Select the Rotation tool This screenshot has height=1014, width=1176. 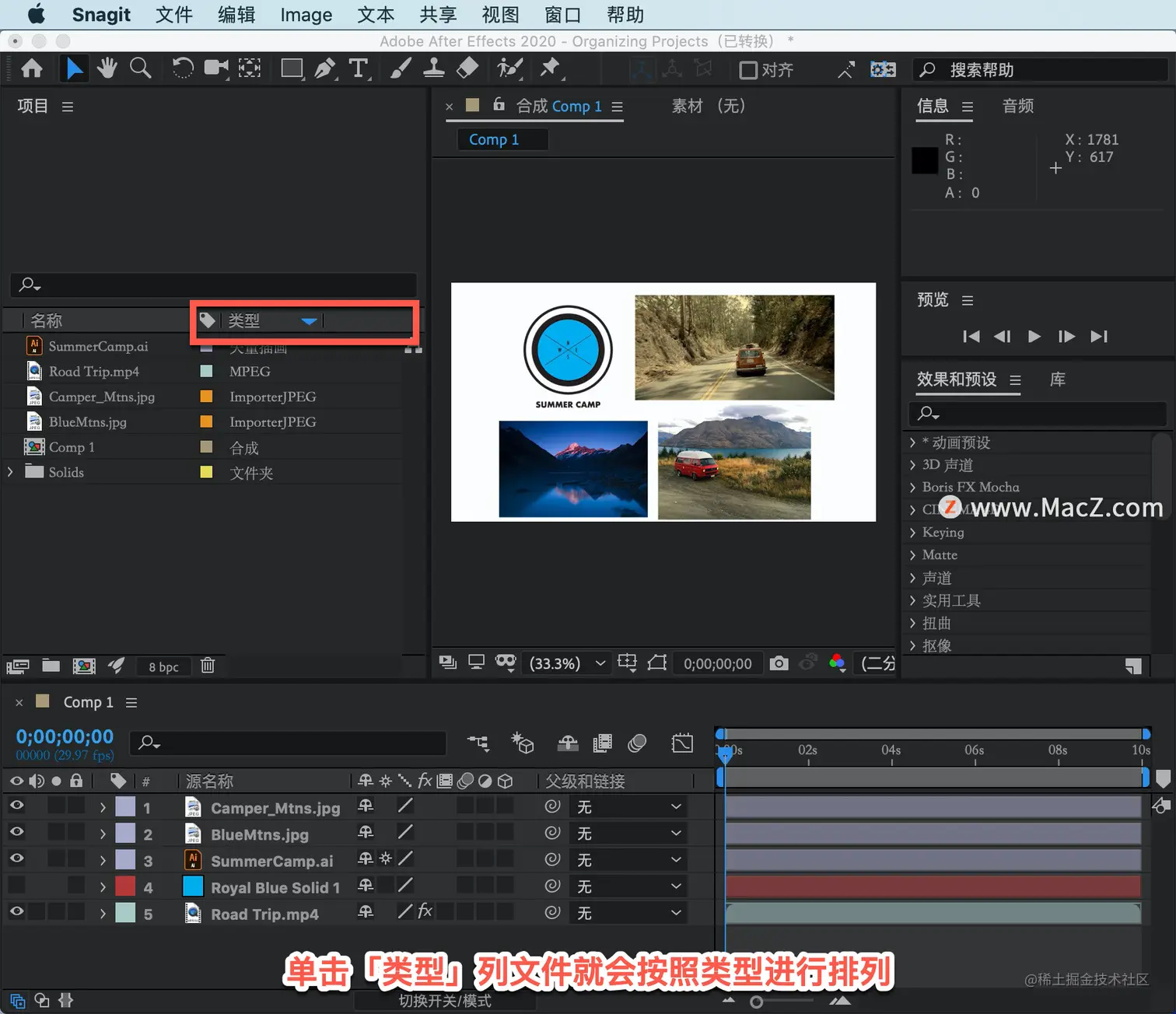point(182,69)
